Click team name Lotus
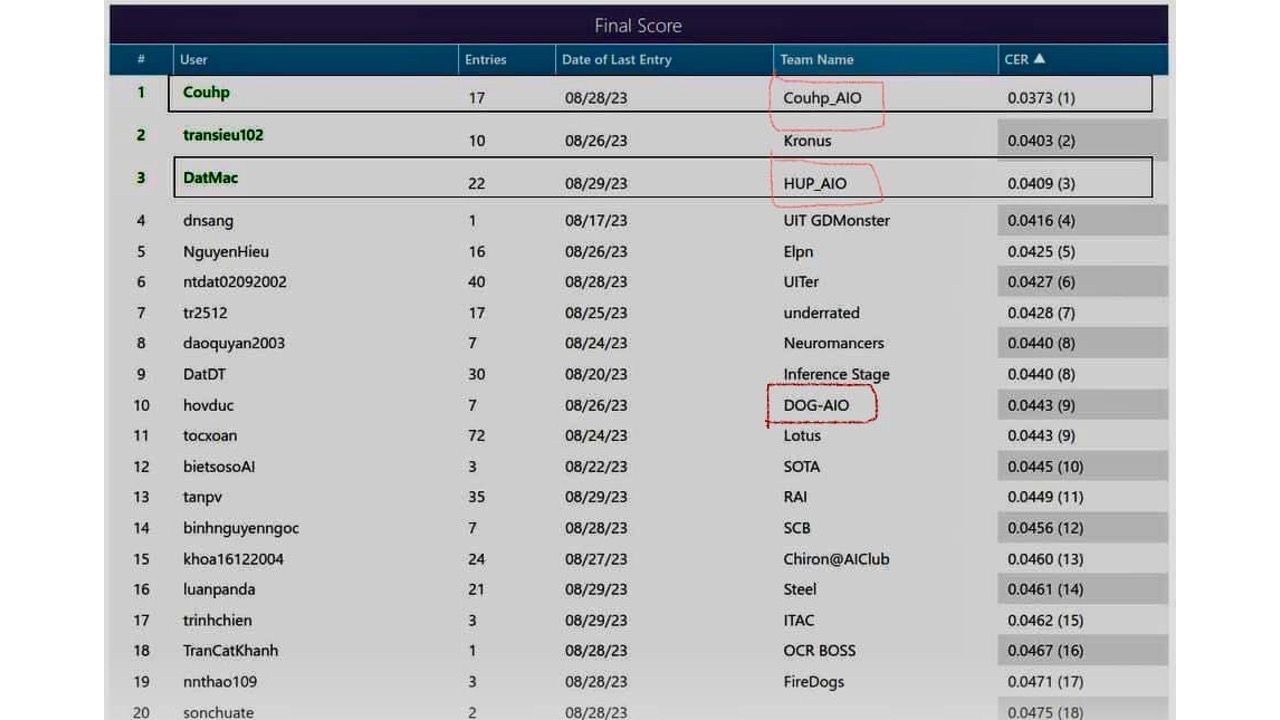1280x720 pixels. pos(802,435)
